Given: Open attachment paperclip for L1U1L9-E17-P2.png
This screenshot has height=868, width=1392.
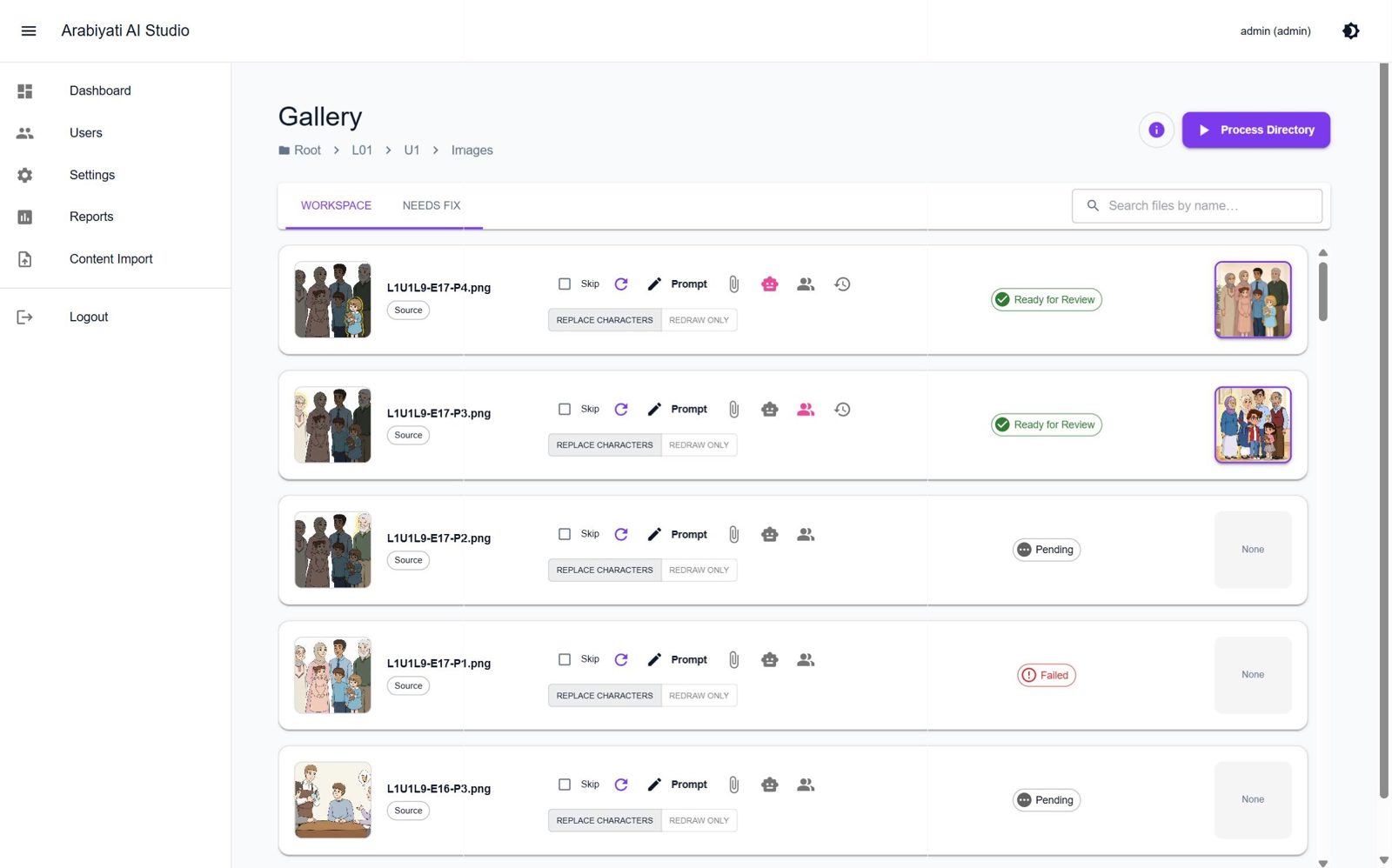Looking at the screenshot, I should [x=733, y=535].
